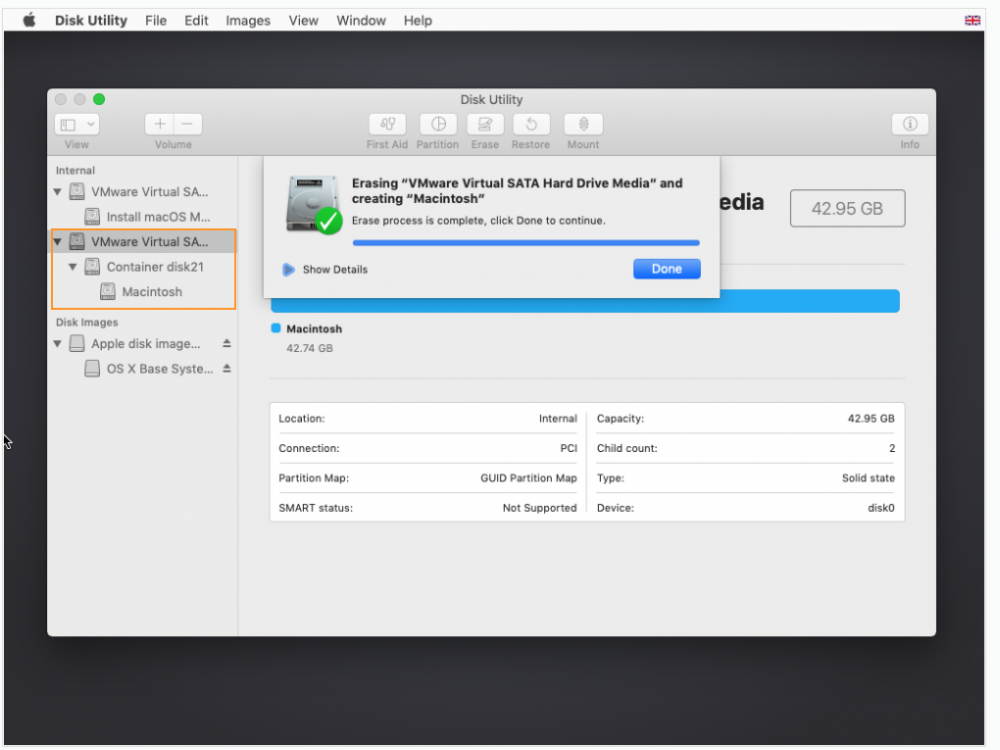Select Apple disk image... in sidebar
This screenshot has height=750, width=1000.
[145, 344]
